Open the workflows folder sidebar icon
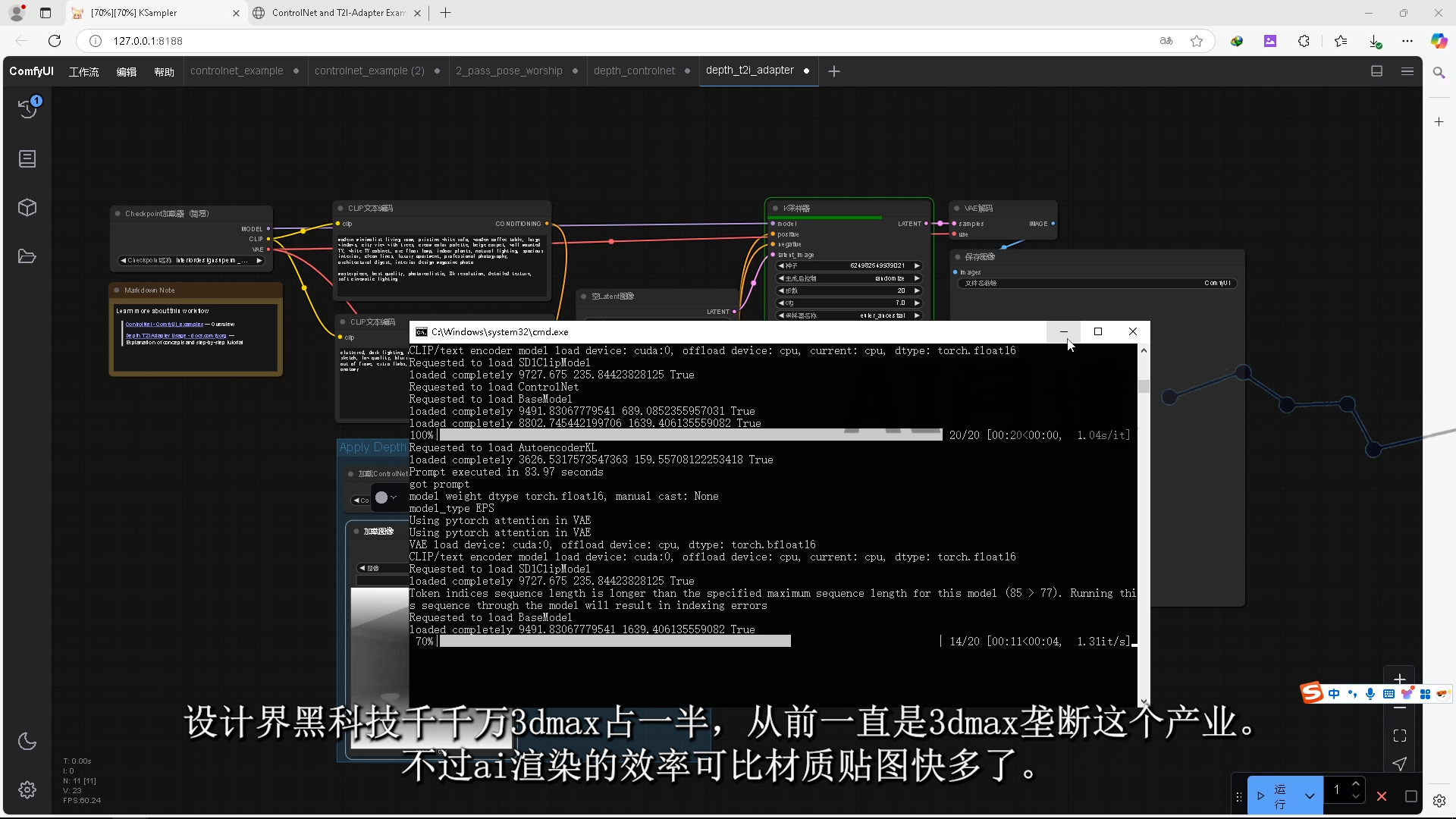1456x819 pixels. pyautogui.click(x=27, y=256)
